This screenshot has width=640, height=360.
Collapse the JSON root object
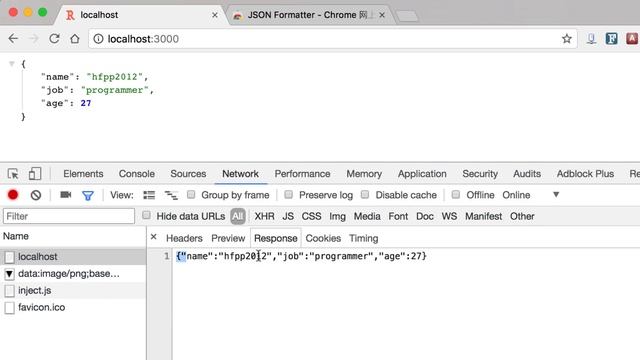pos(12,64)
